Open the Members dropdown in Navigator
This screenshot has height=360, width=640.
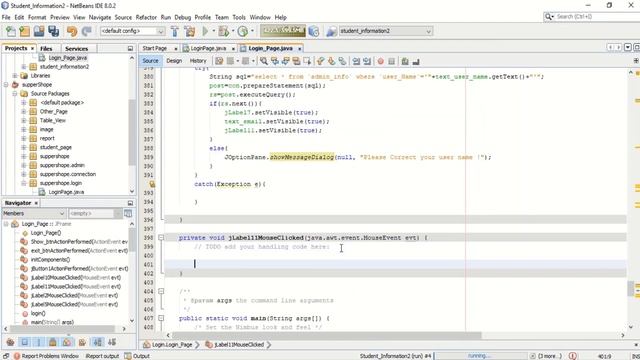(x=33, y=213)
